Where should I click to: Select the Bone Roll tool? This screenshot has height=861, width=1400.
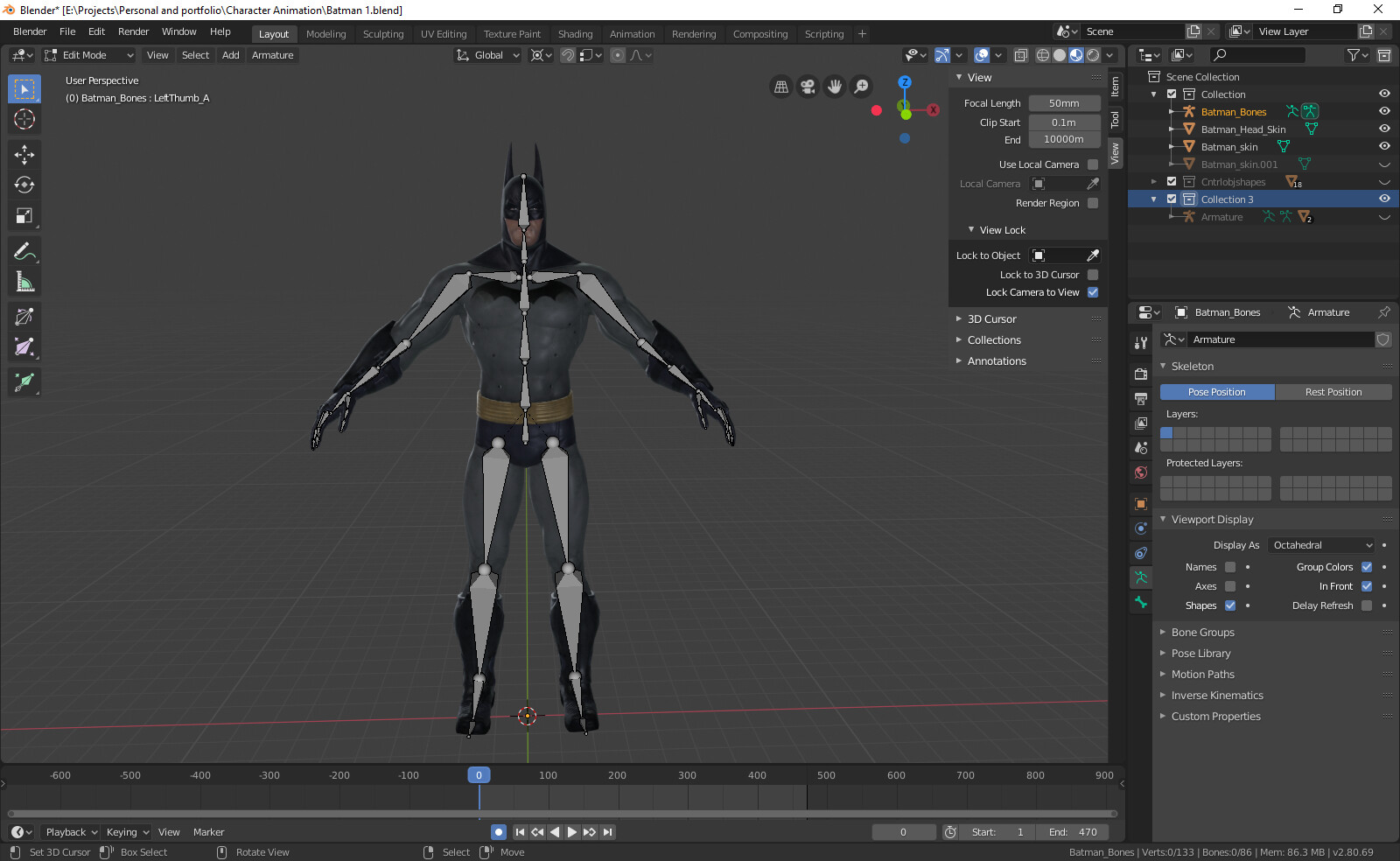click(24, 317)
